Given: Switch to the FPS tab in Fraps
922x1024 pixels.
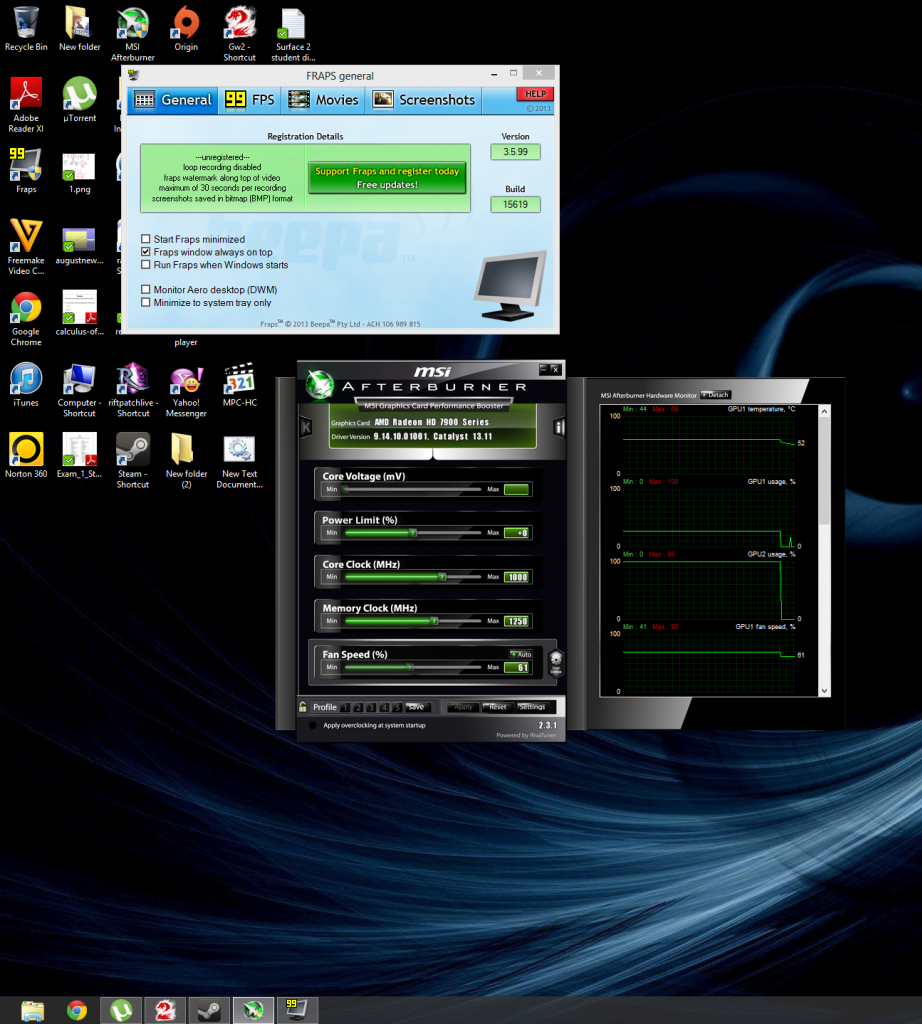Looking at the screenshot, I should [x=249, y=100].
